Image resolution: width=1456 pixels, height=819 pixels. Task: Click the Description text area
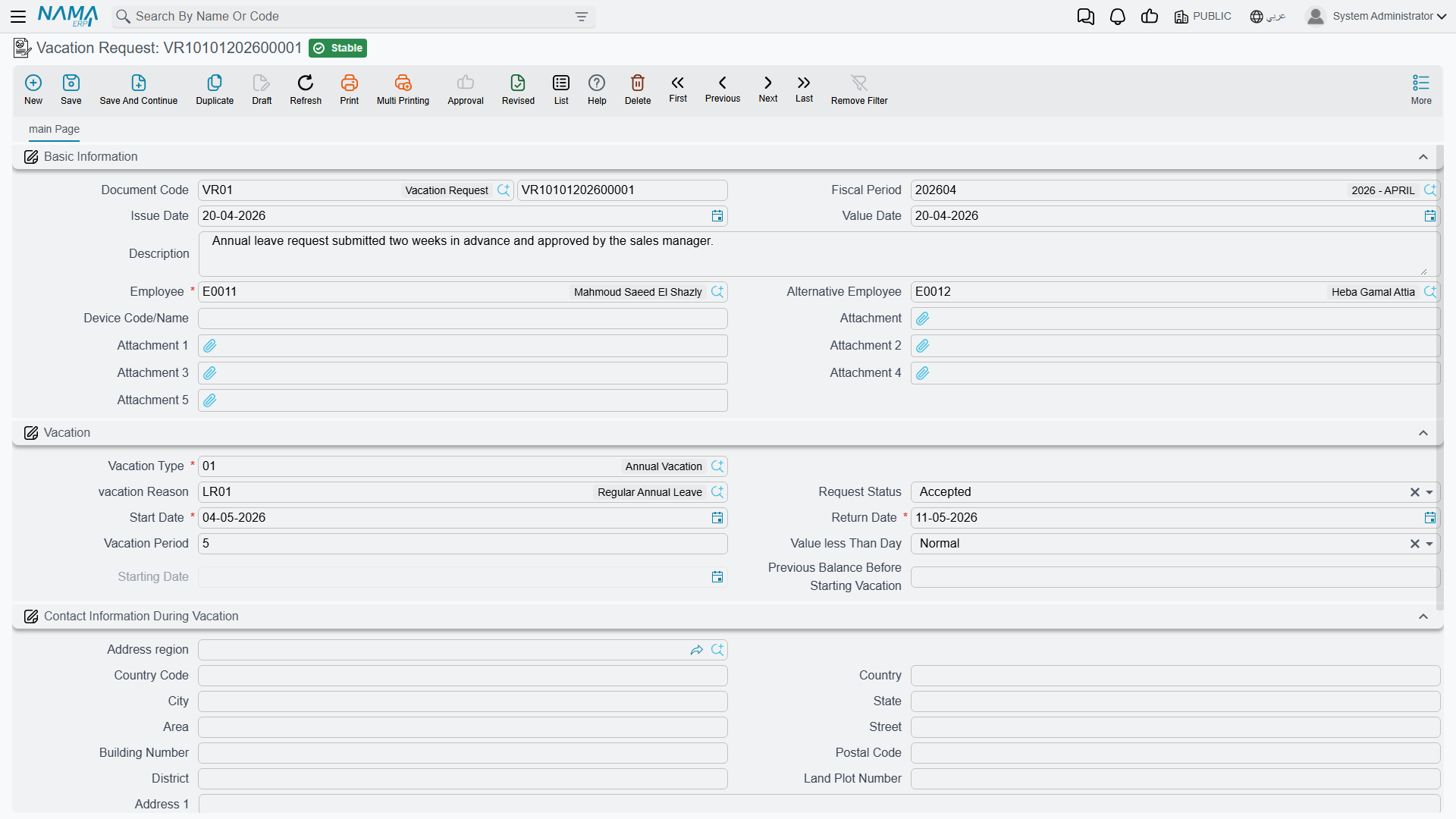point(818,254)
